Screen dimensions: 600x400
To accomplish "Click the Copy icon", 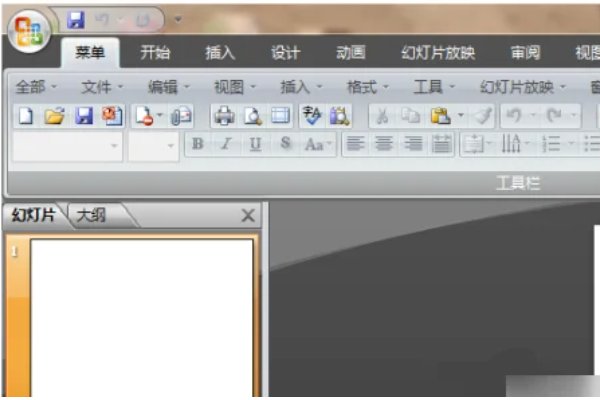I will pos(411,116).
